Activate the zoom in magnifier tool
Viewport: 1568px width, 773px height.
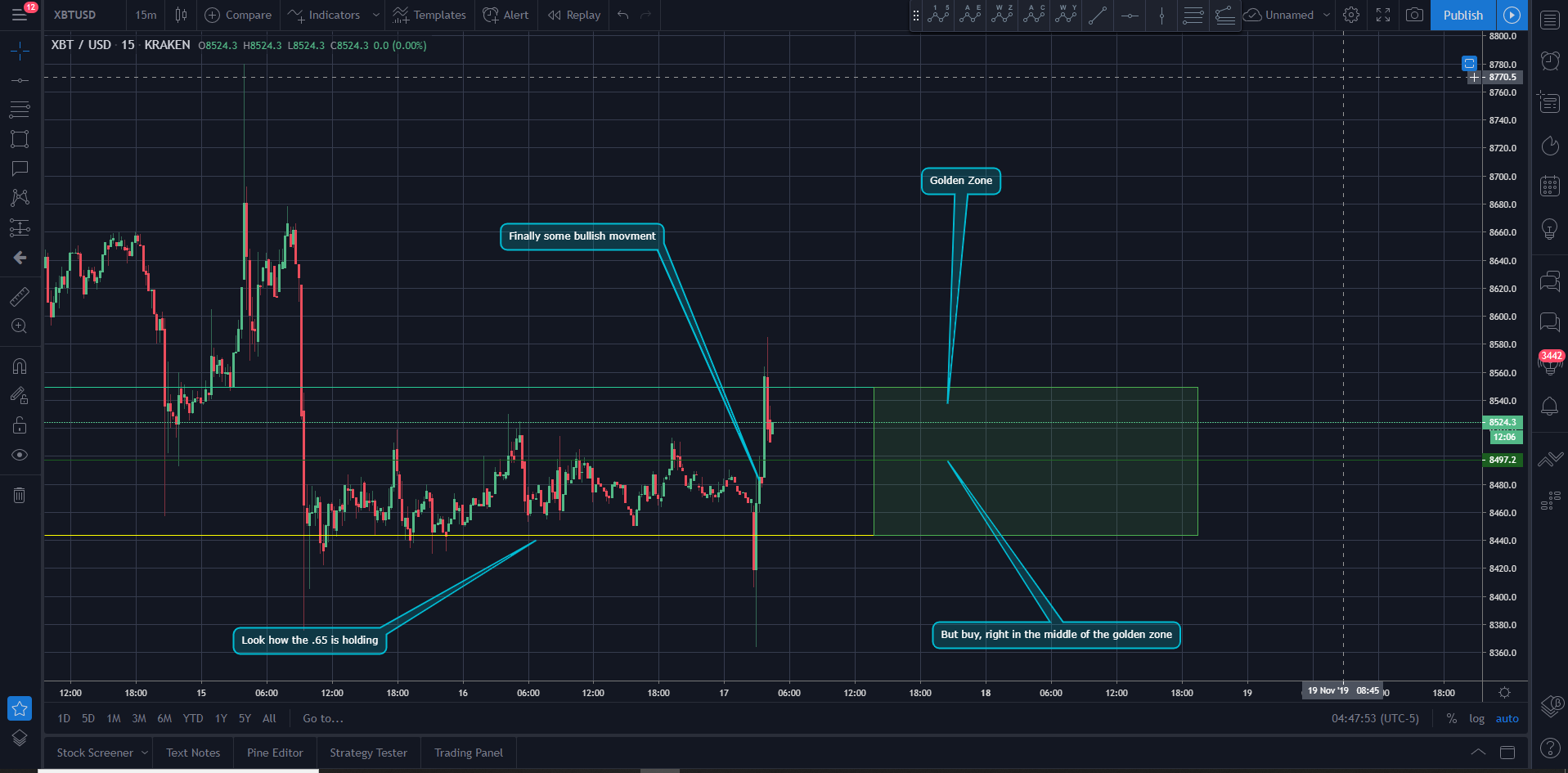[20, 326]
